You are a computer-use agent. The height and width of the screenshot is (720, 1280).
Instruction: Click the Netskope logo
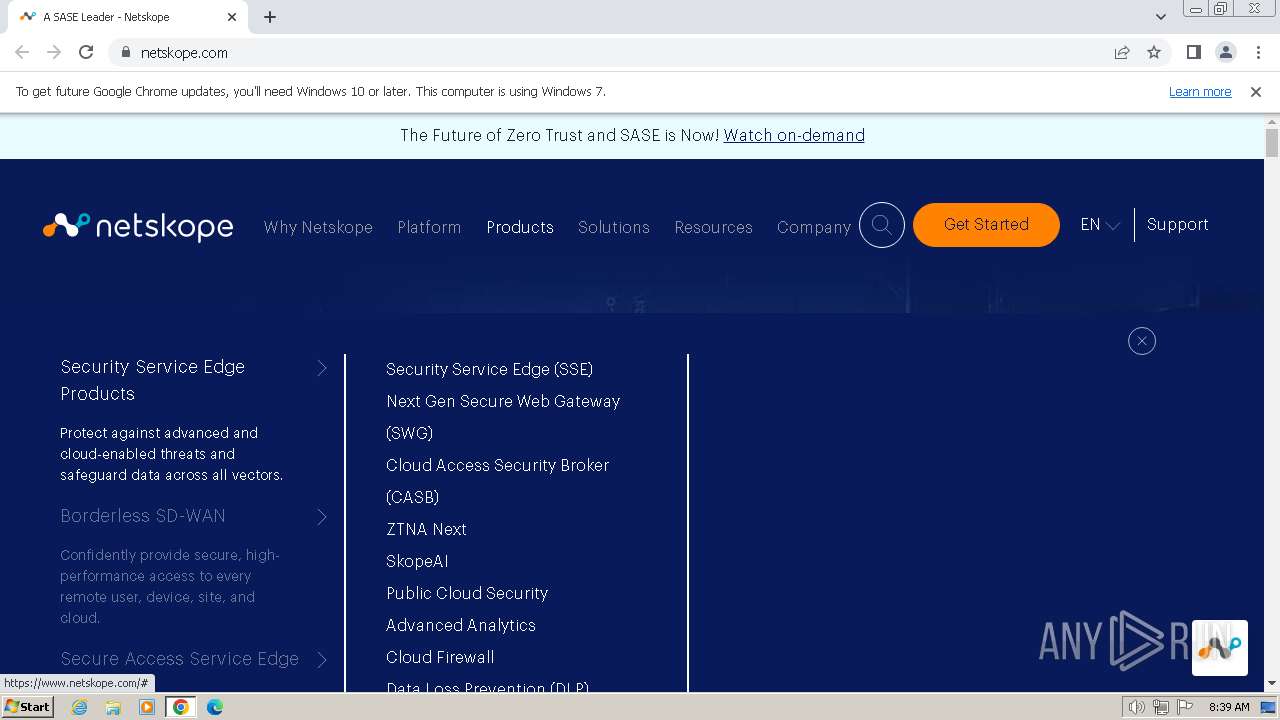pyautogui.click(x=138, y=226)
